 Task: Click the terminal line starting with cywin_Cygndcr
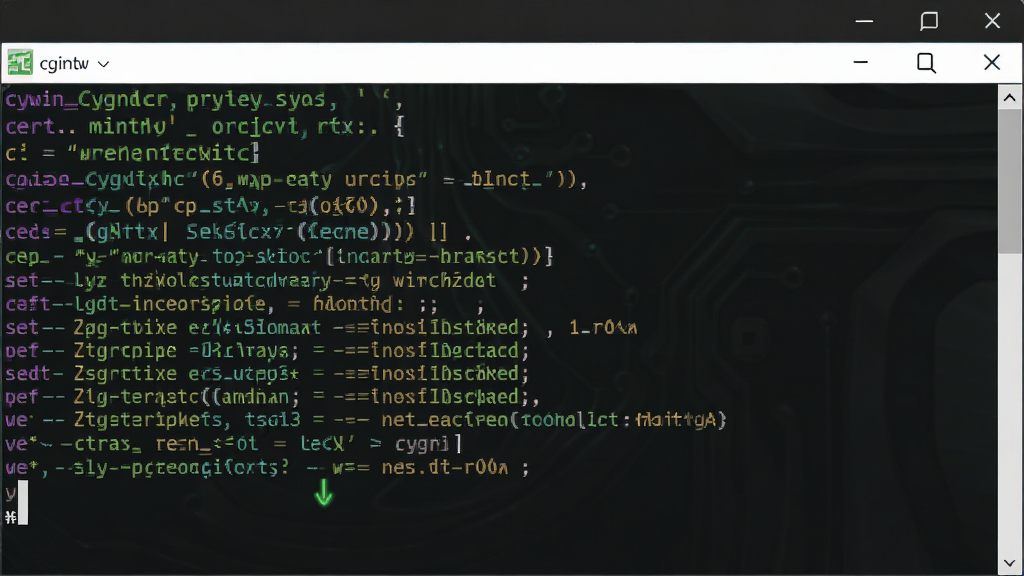point(204,100)
